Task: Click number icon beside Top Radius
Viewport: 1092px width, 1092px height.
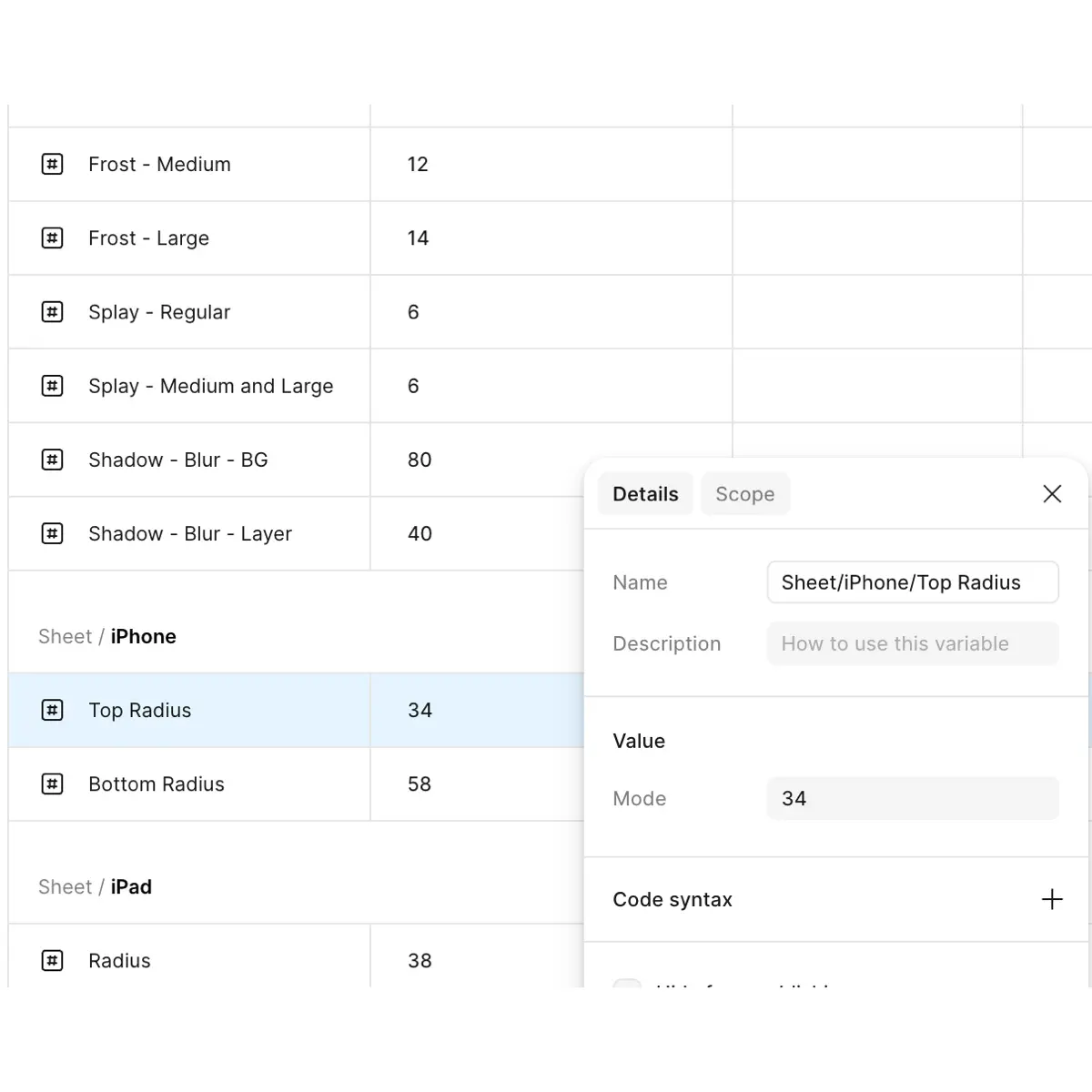Action: click(x=53, y=710)
